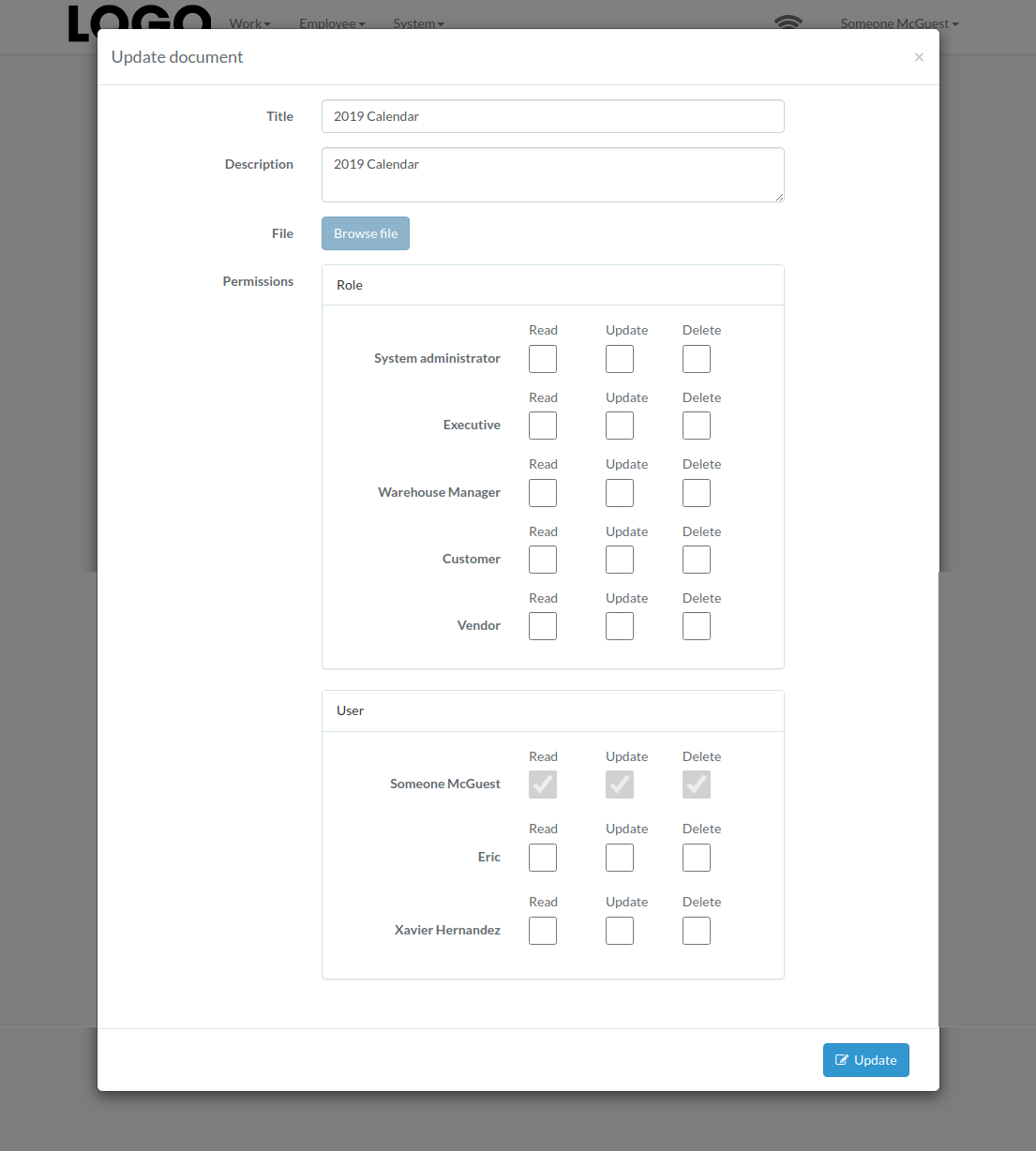
Task: Enable Delete for System administrator
Action: [697, 359]
